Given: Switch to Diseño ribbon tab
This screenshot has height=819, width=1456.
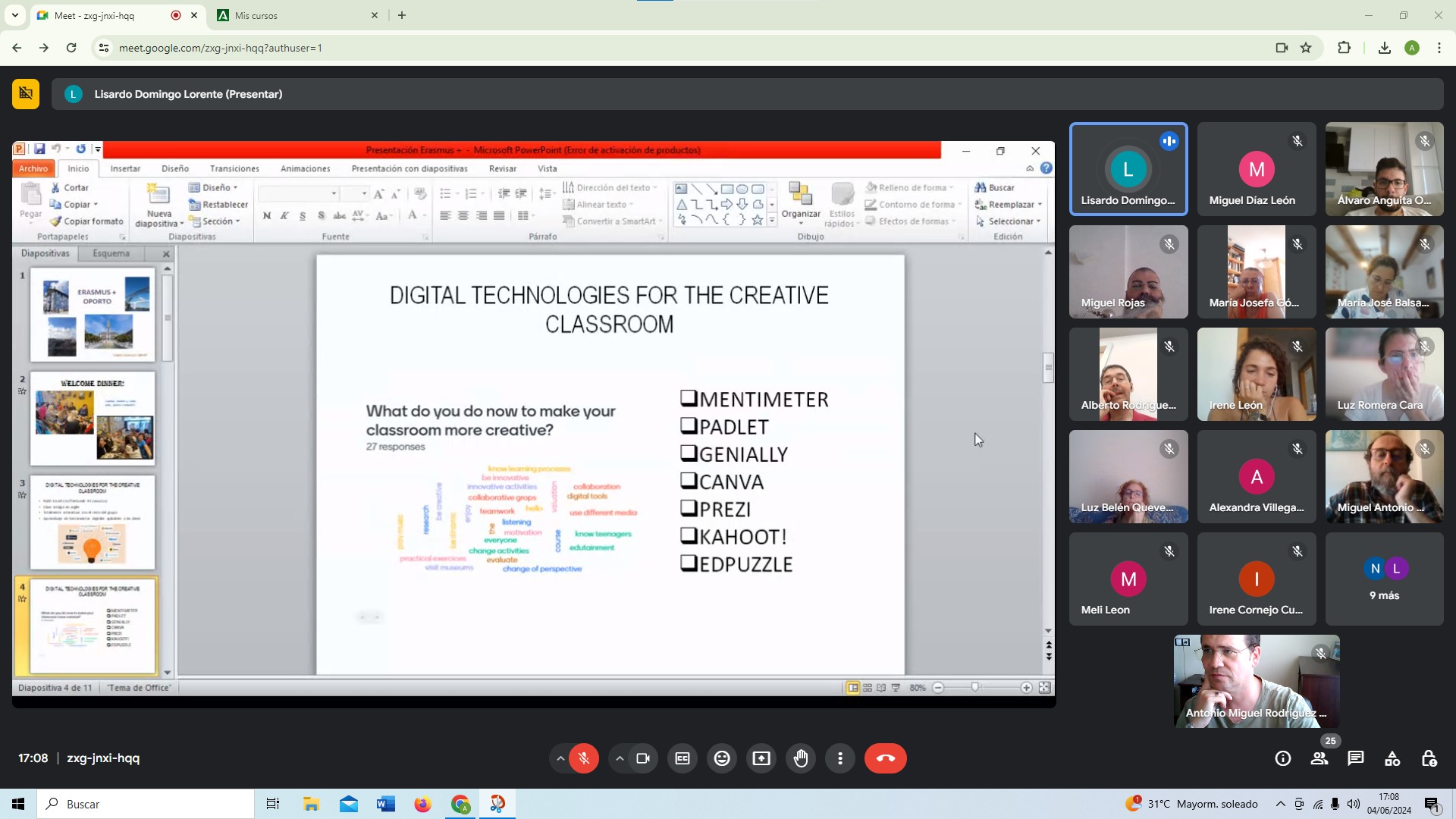Looking at the screenshot, I should click(x=175, y=168).
